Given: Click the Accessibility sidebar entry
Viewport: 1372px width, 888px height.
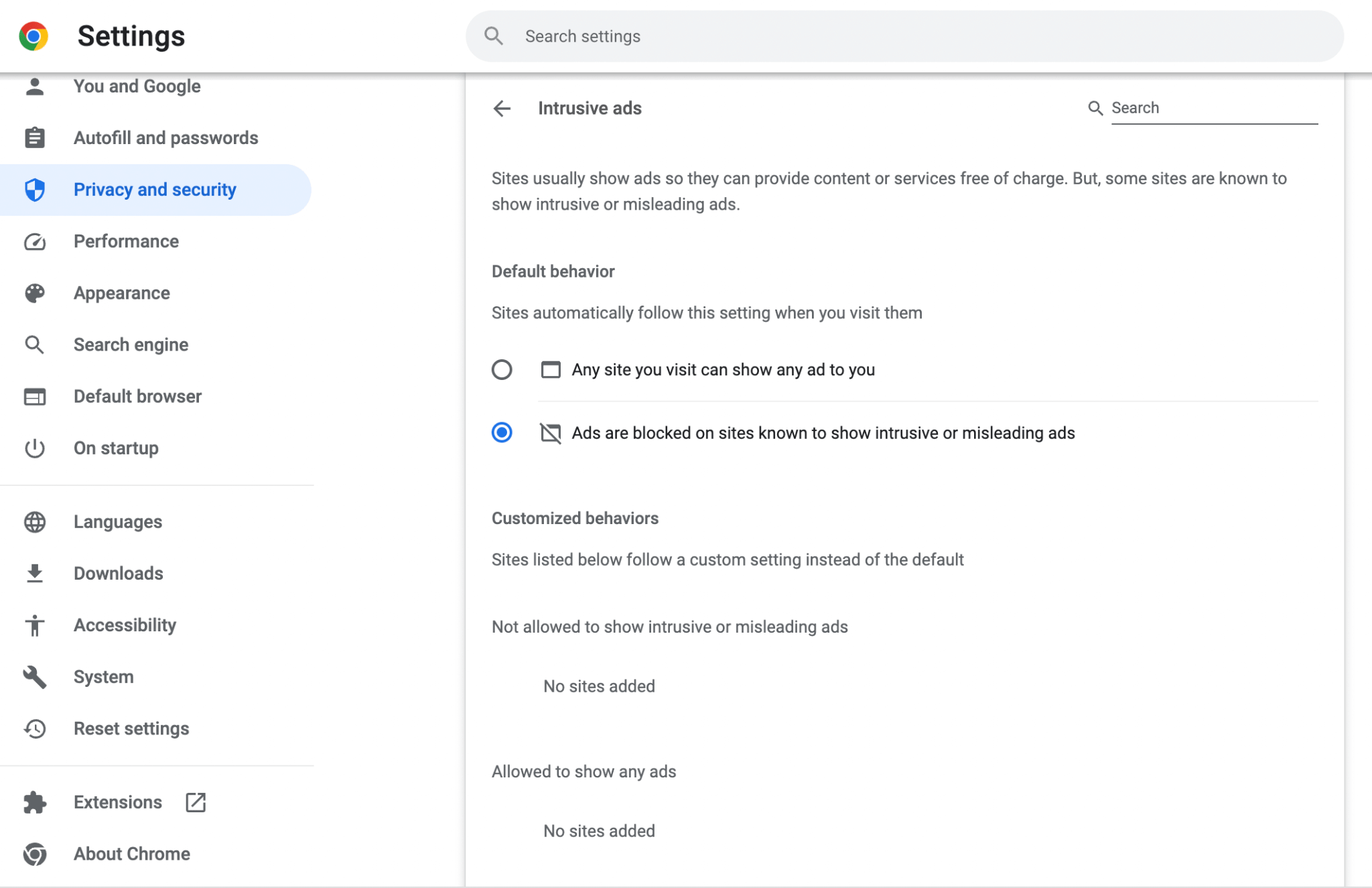Looking at the screenshot, I should [x=125, y=625].
